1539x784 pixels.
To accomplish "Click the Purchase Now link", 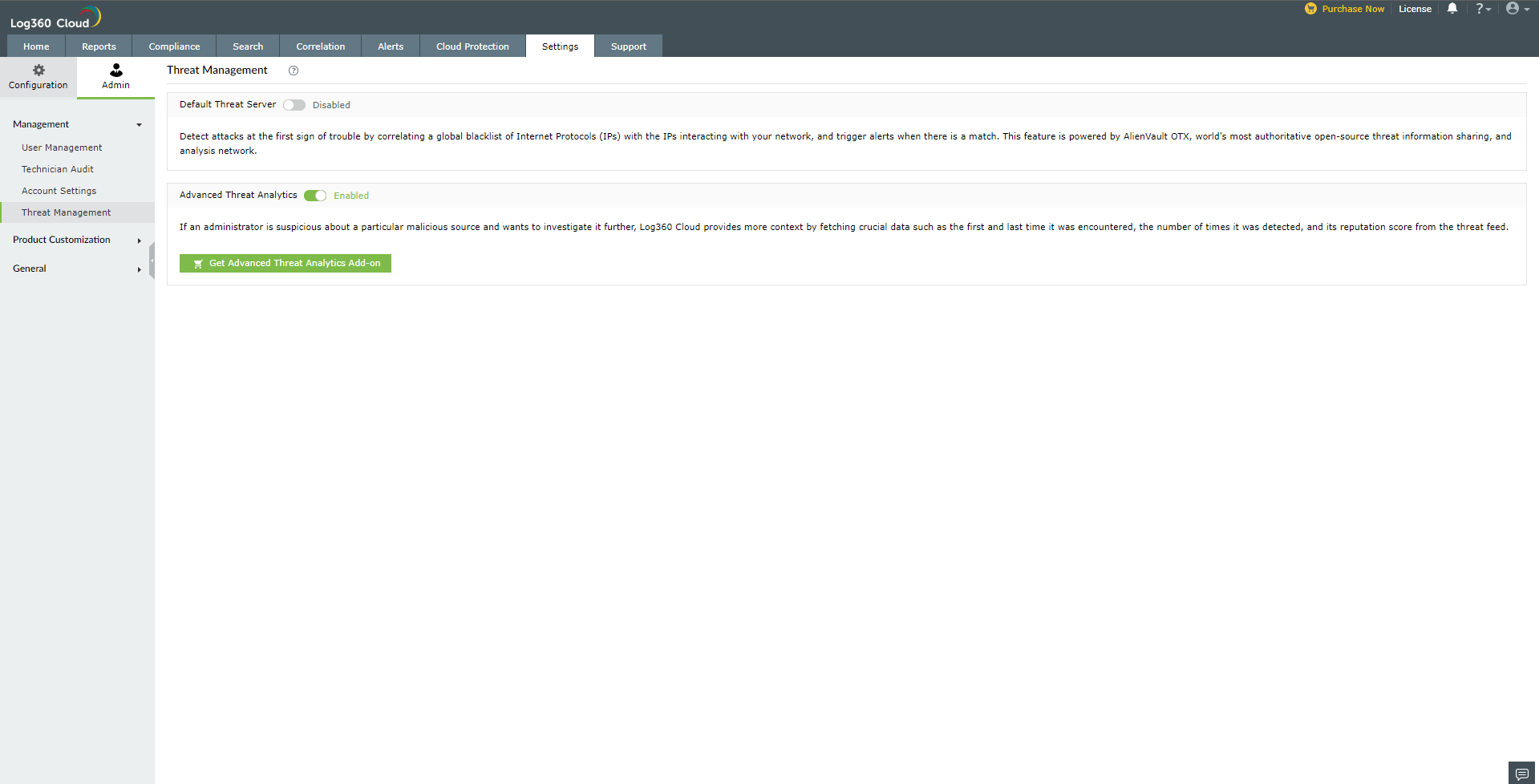I will coord(1353,9).
